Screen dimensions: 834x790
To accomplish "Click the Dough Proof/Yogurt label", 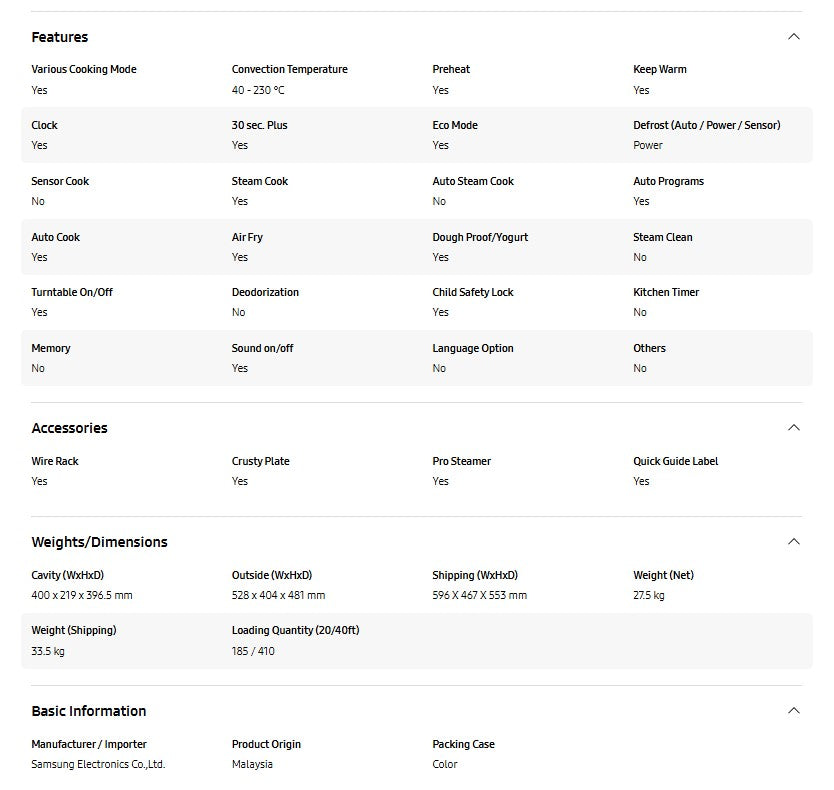I will pyautogui.click(x=480, y=237).
